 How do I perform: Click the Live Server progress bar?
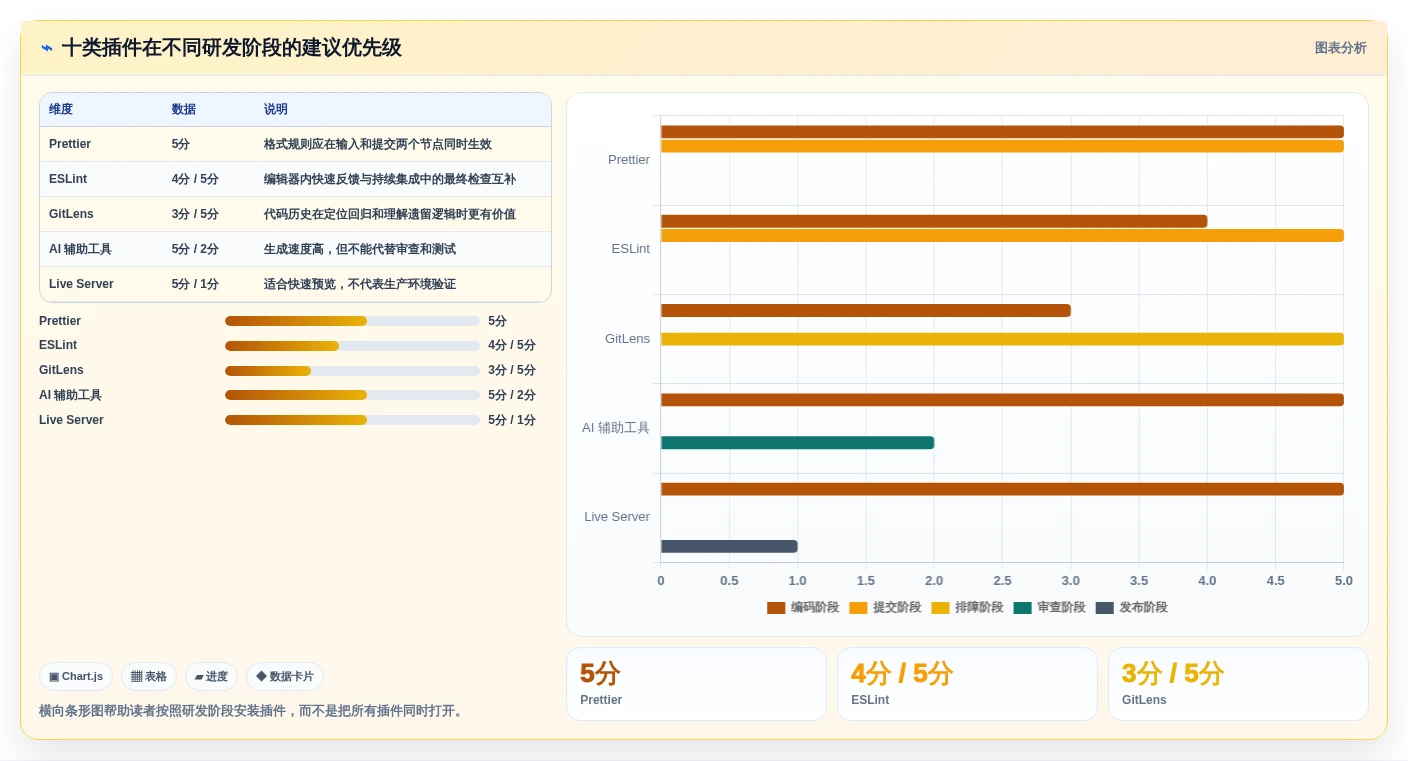352,420
